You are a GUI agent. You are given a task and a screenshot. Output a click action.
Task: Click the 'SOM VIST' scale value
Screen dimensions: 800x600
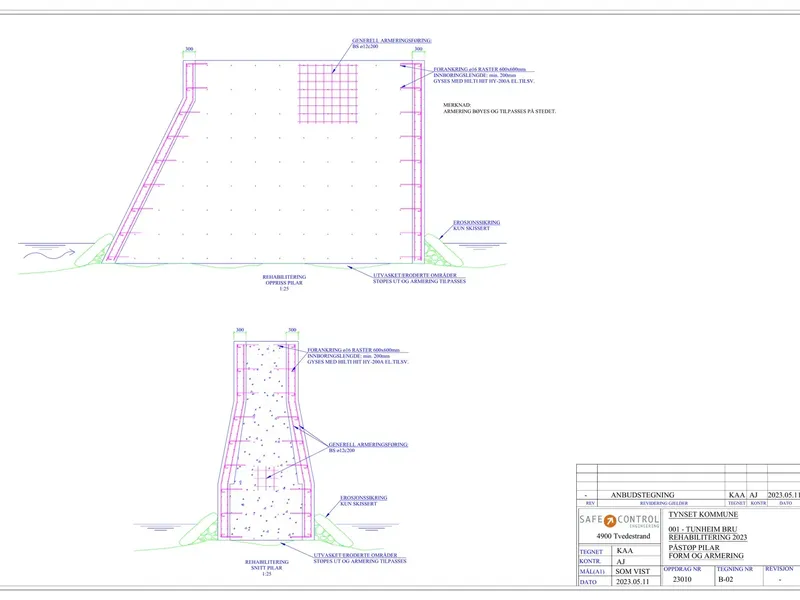(633, 571)
